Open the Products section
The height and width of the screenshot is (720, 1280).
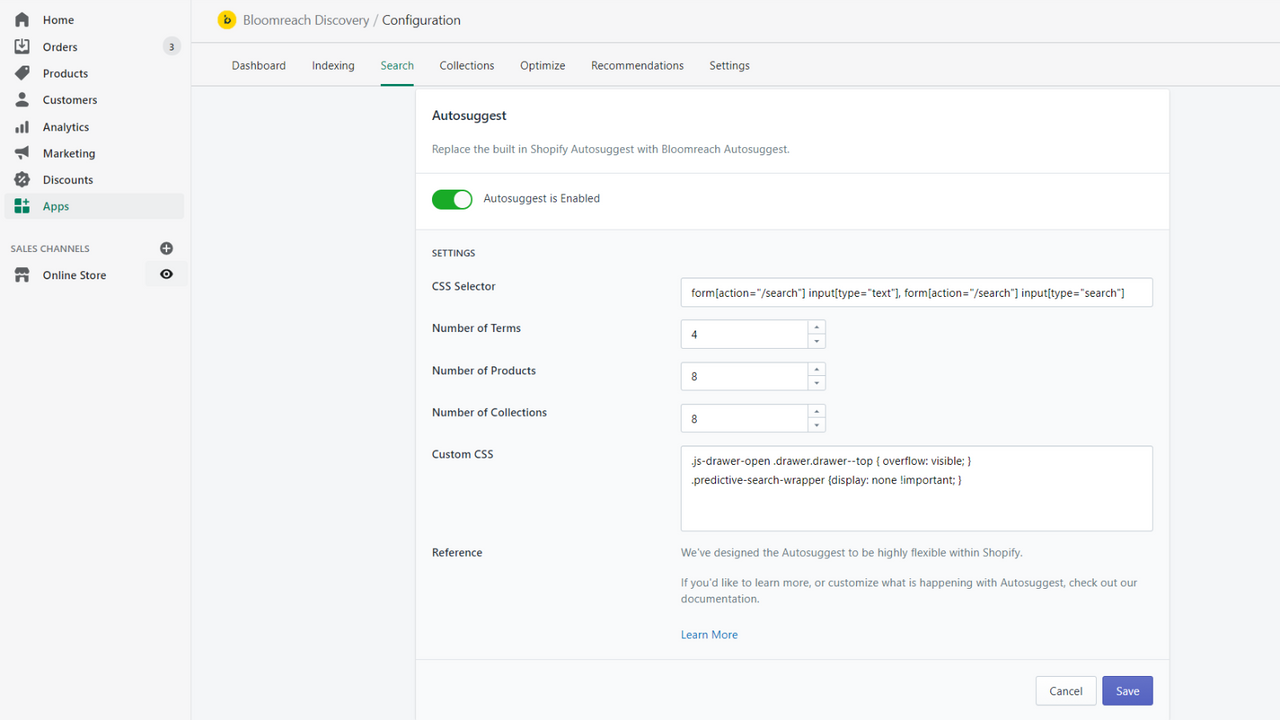pos(21,73)
